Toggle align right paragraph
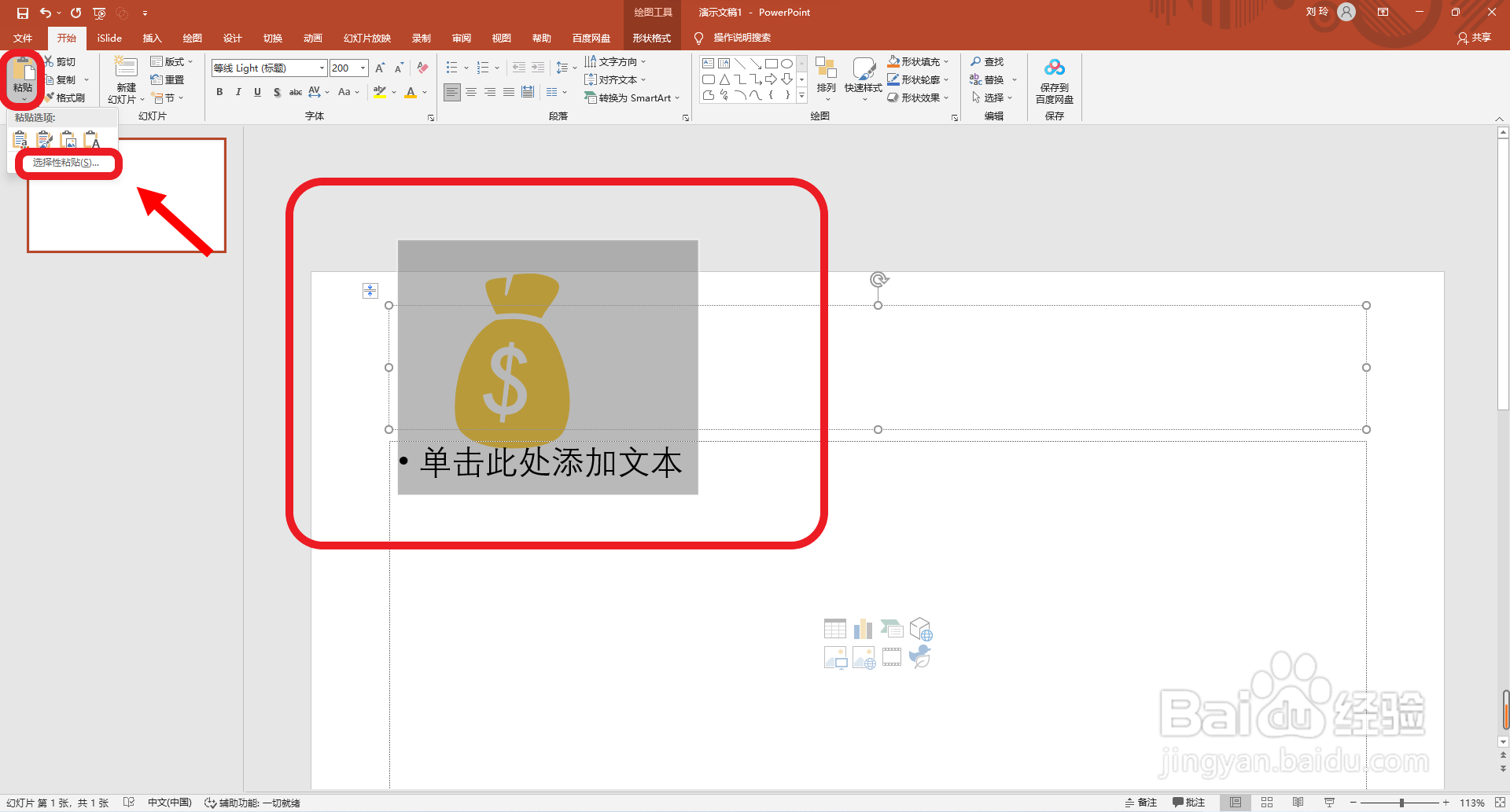This screenshot has width=1510, height=812. (x=490, y=93)
